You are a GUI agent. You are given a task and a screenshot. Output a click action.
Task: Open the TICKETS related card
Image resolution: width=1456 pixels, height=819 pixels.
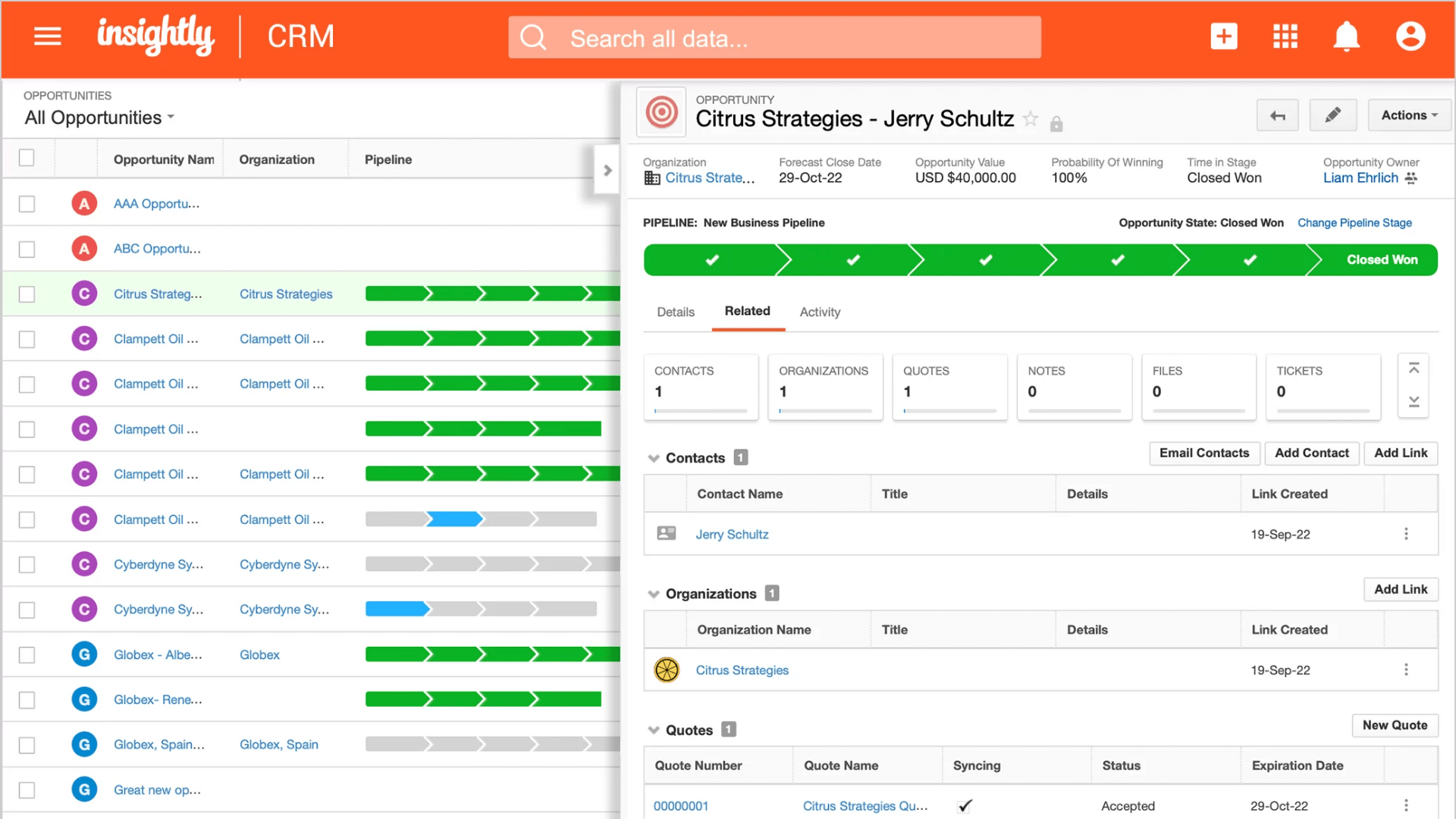1323,387
